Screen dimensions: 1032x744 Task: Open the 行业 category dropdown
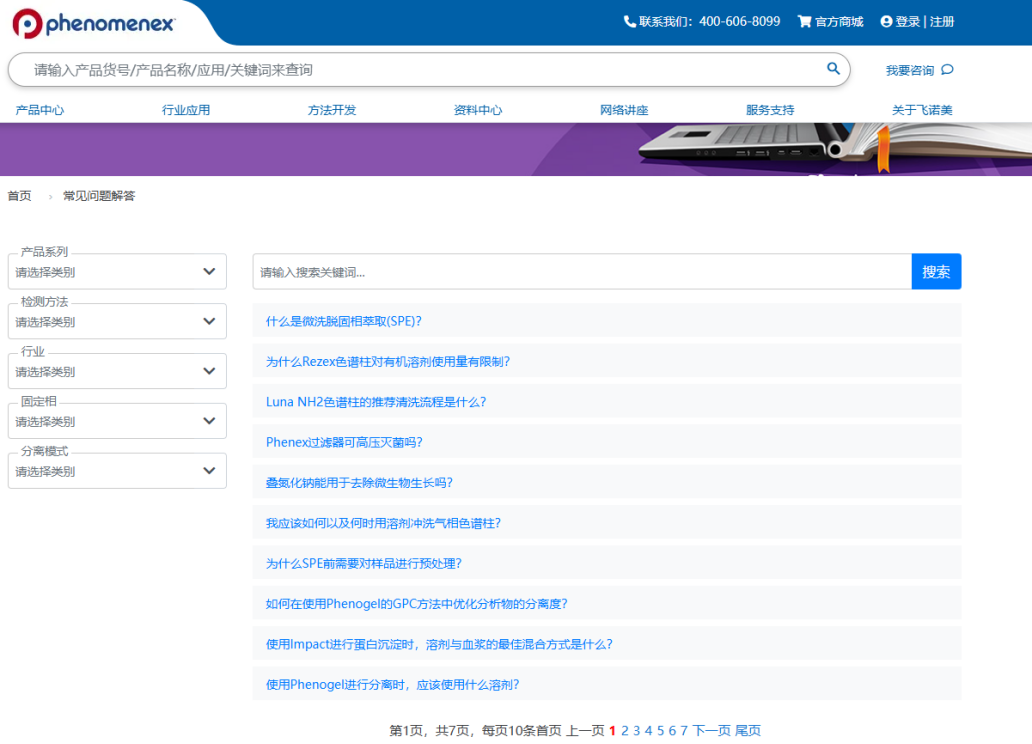coord(117,371)
